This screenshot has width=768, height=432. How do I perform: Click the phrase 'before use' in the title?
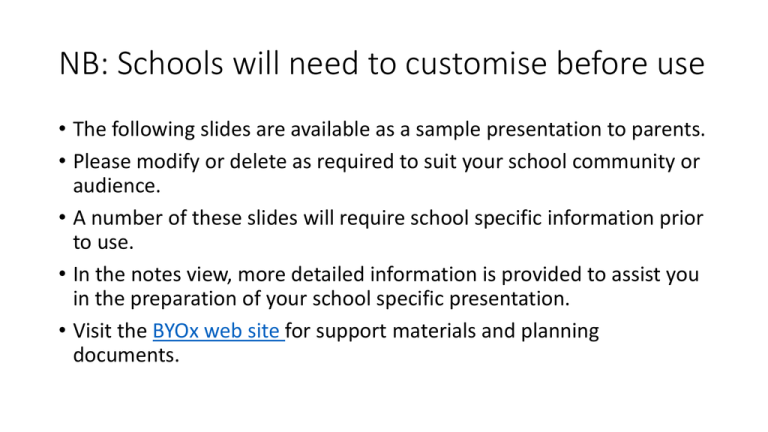coord(631,63)
